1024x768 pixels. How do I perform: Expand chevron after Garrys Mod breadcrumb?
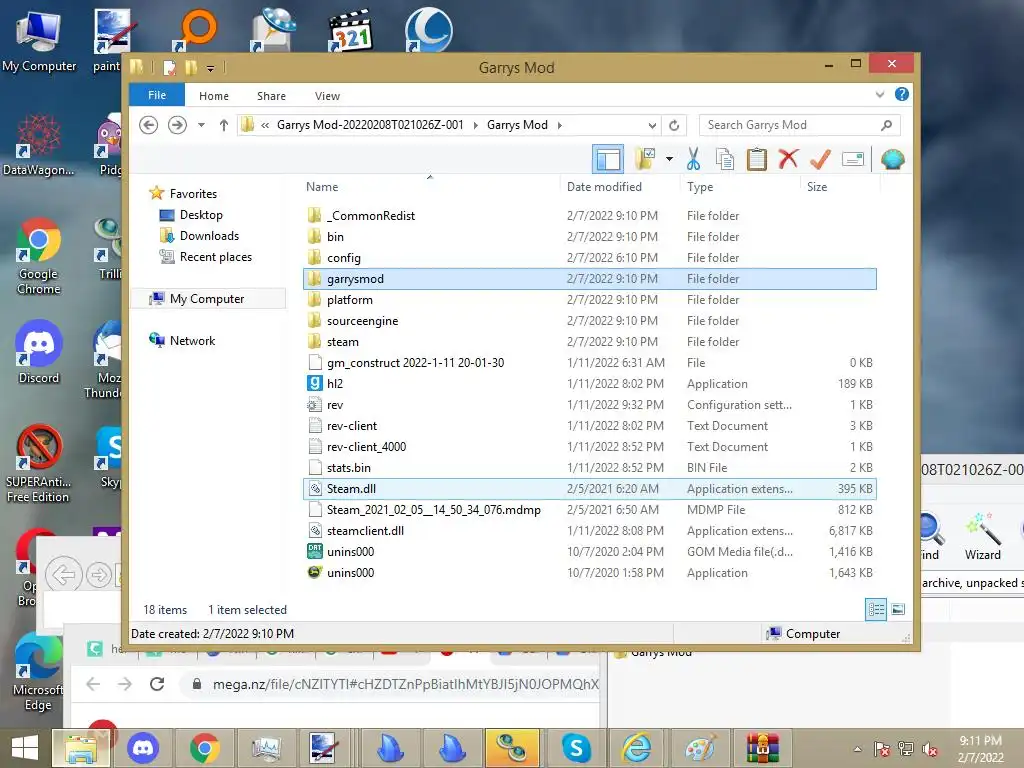560,125
